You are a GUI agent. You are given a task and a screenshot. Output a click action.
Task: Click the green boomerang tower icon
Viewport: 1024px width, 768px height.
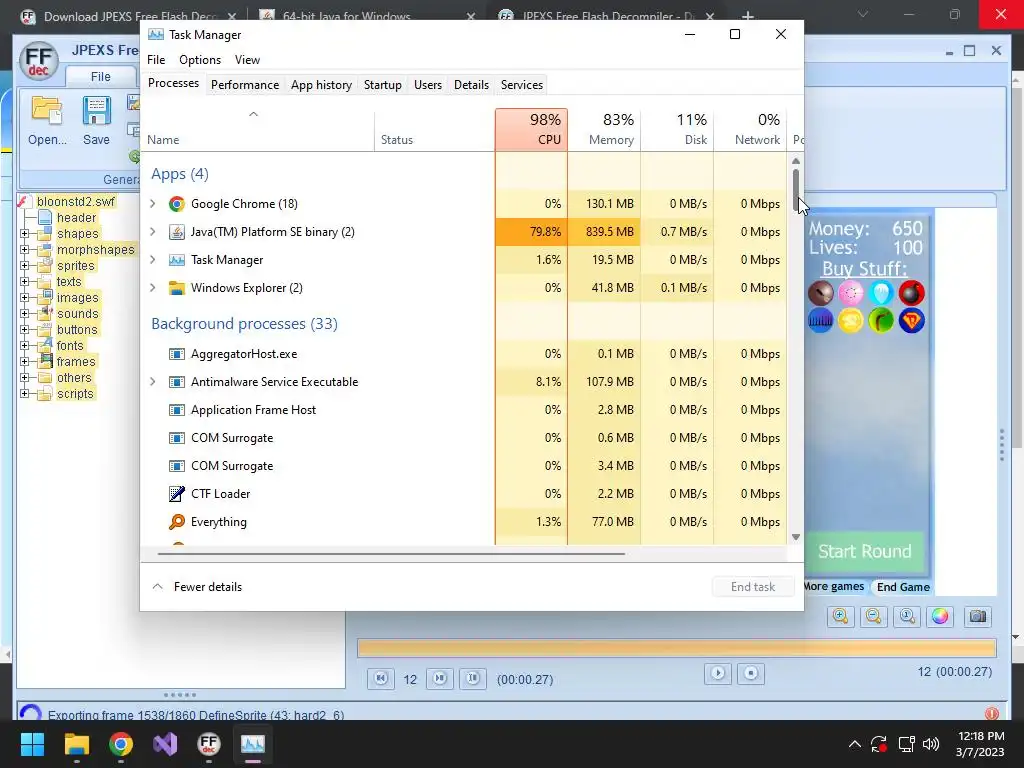881,321
